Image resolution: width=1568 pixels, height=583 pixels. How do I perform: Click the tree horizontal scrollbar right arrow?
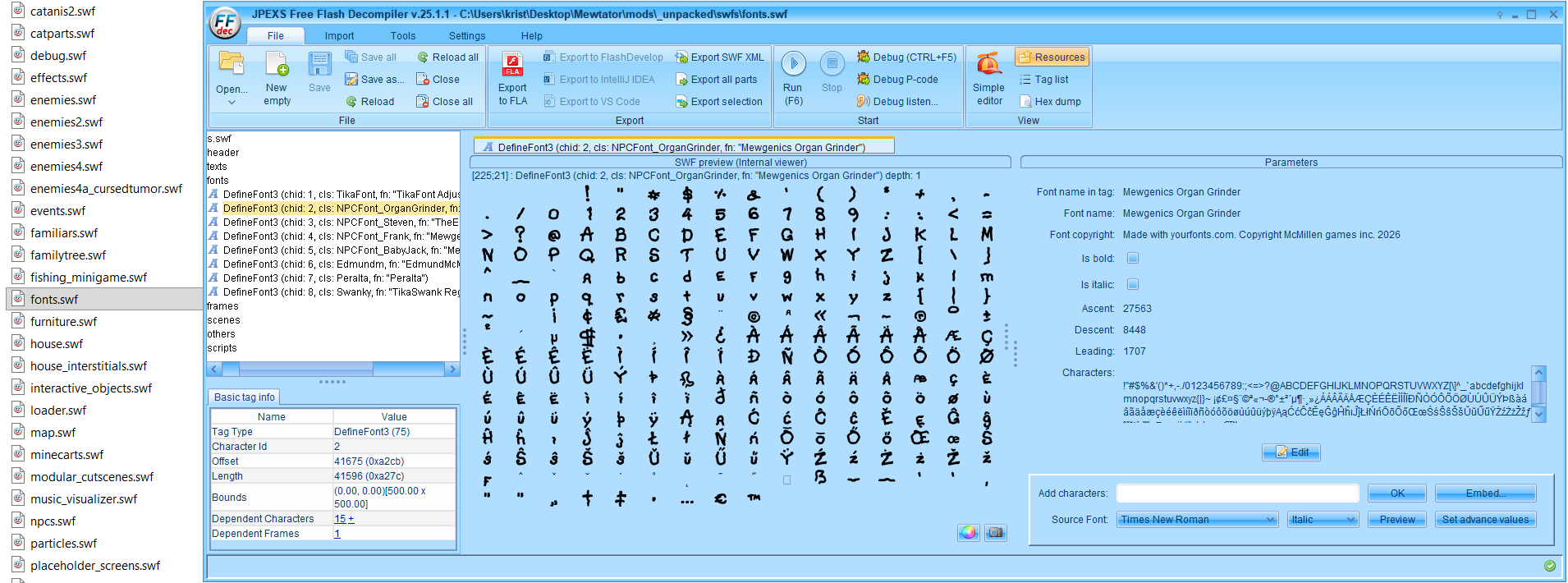pyautogui.click(x=452, y=370)
